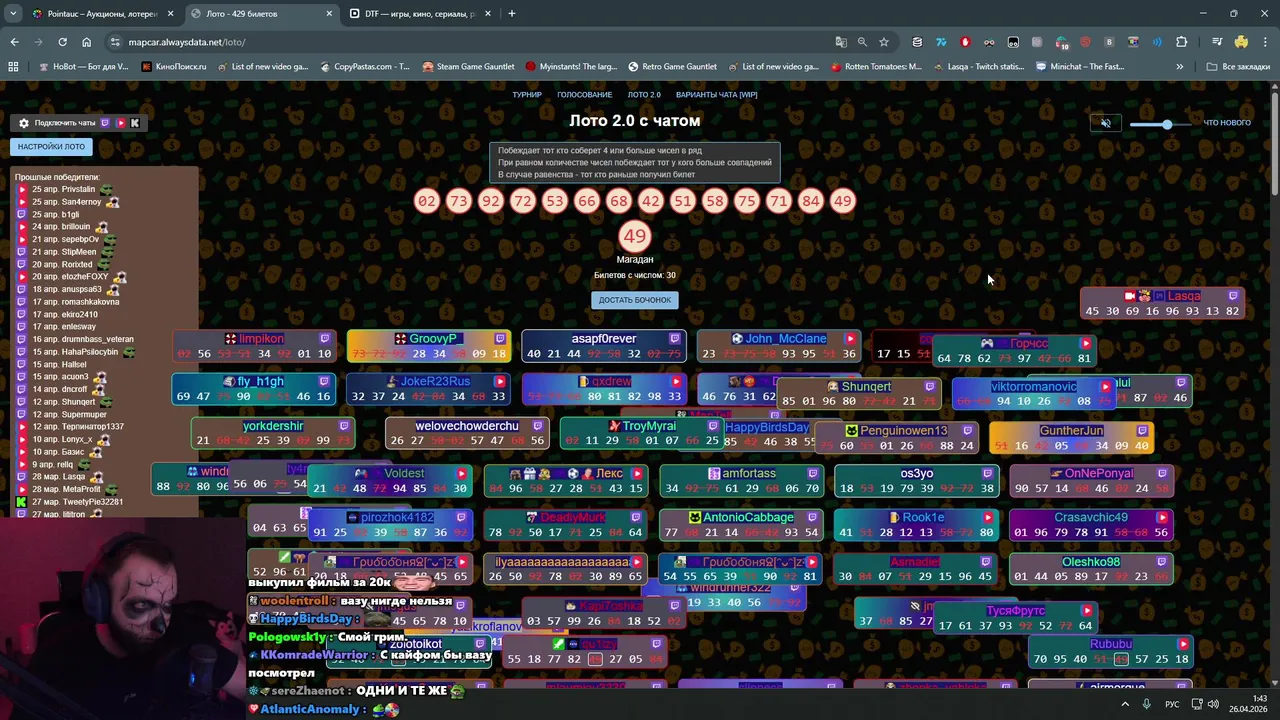Click YouTube icon on Voldest ticket

pyautogui.click(x=462, y=473)
